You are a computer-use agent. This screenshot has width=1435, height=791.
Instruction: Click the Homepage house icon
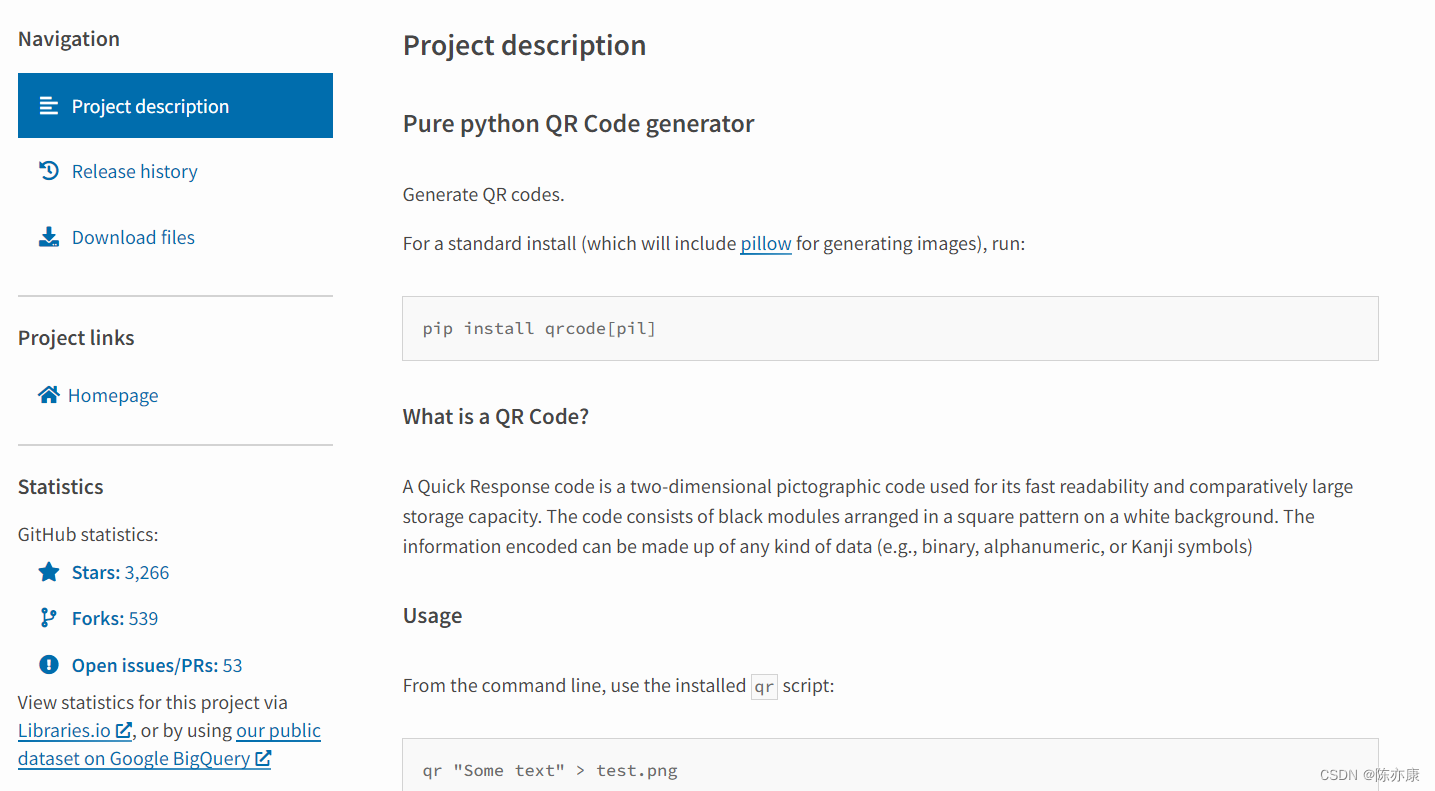[48, 395]
